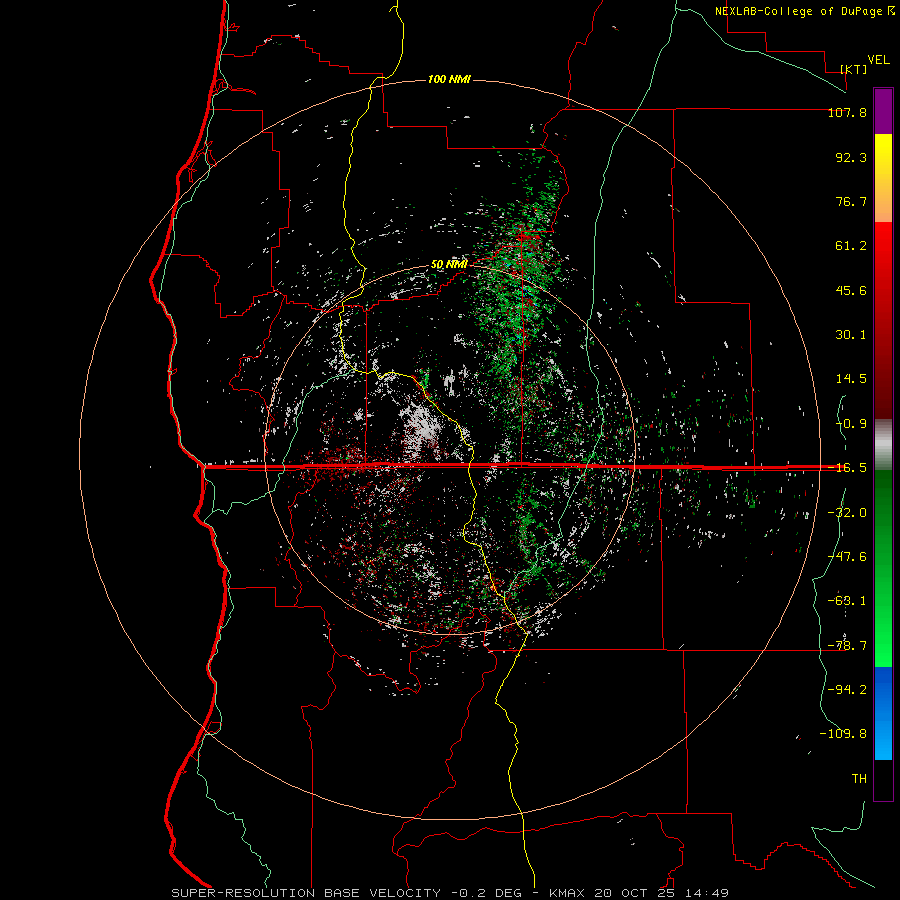Click the 45.6 value on the velocity scale

[851, 290]
